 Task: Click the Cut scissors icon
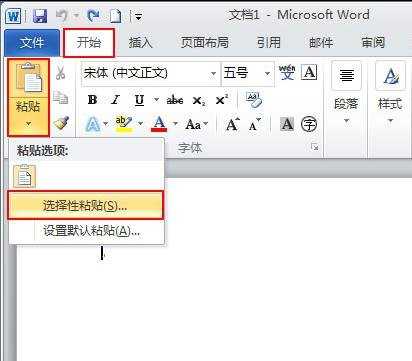tap(60, 73)
